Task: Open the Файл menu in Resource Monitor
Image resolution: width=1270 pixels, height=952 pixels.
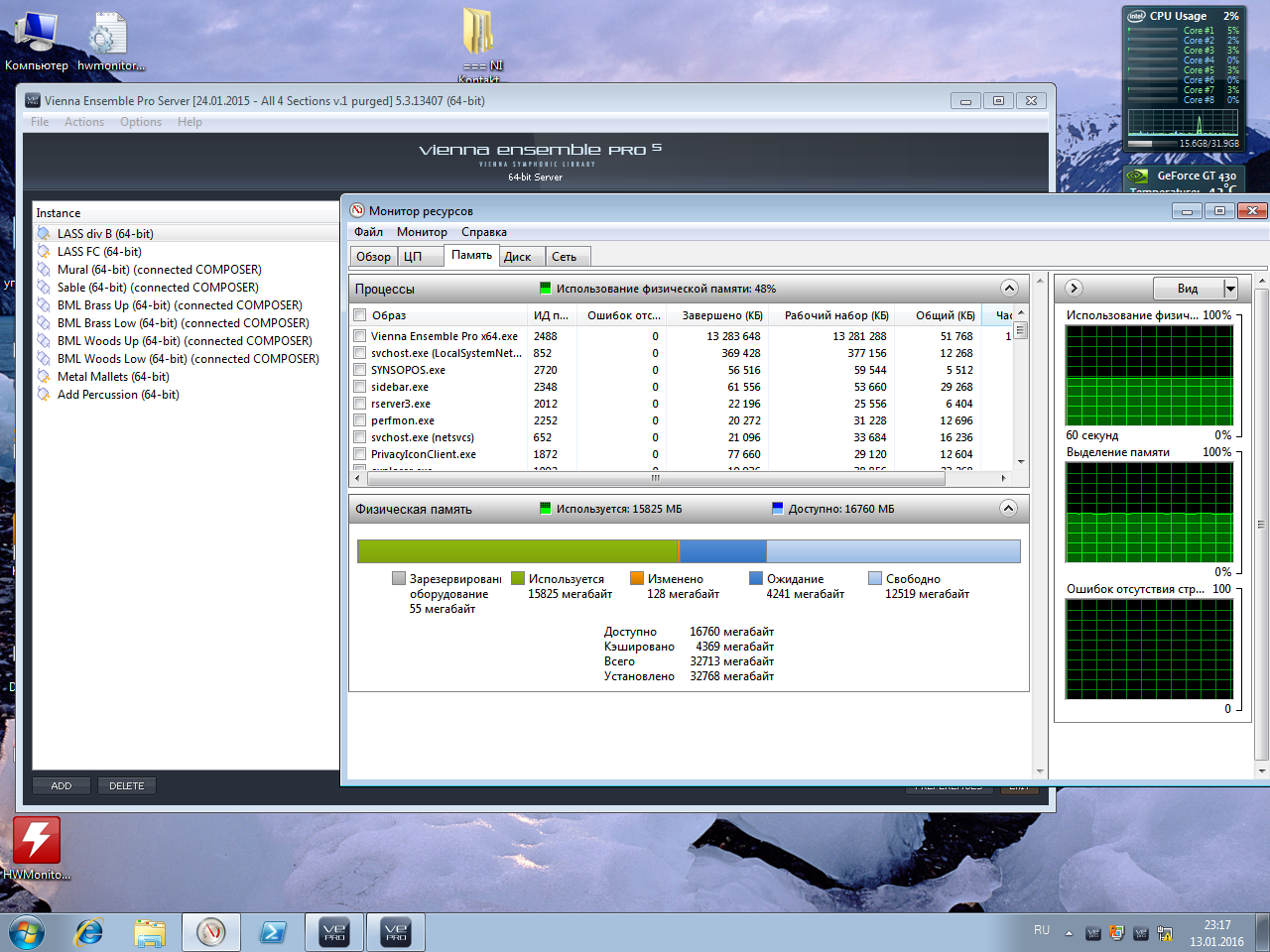Action: tap(369, 232)
